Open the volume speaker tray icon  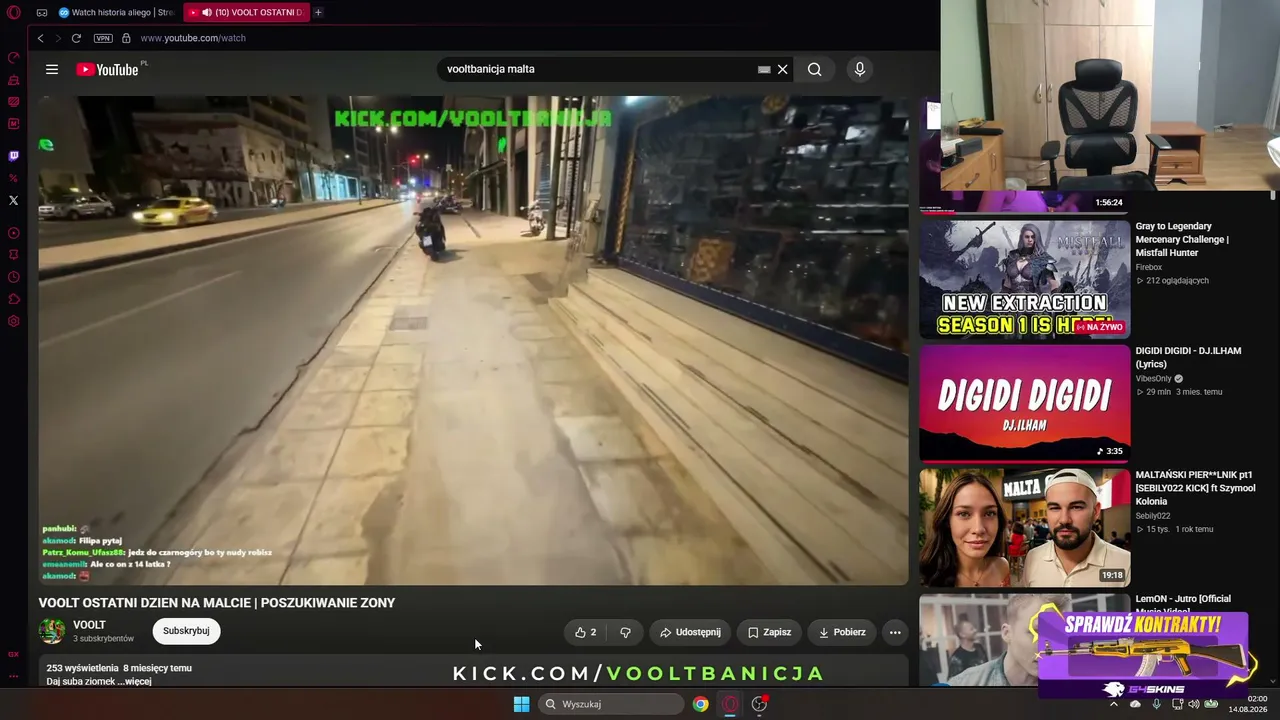[x=1193, y=704]
